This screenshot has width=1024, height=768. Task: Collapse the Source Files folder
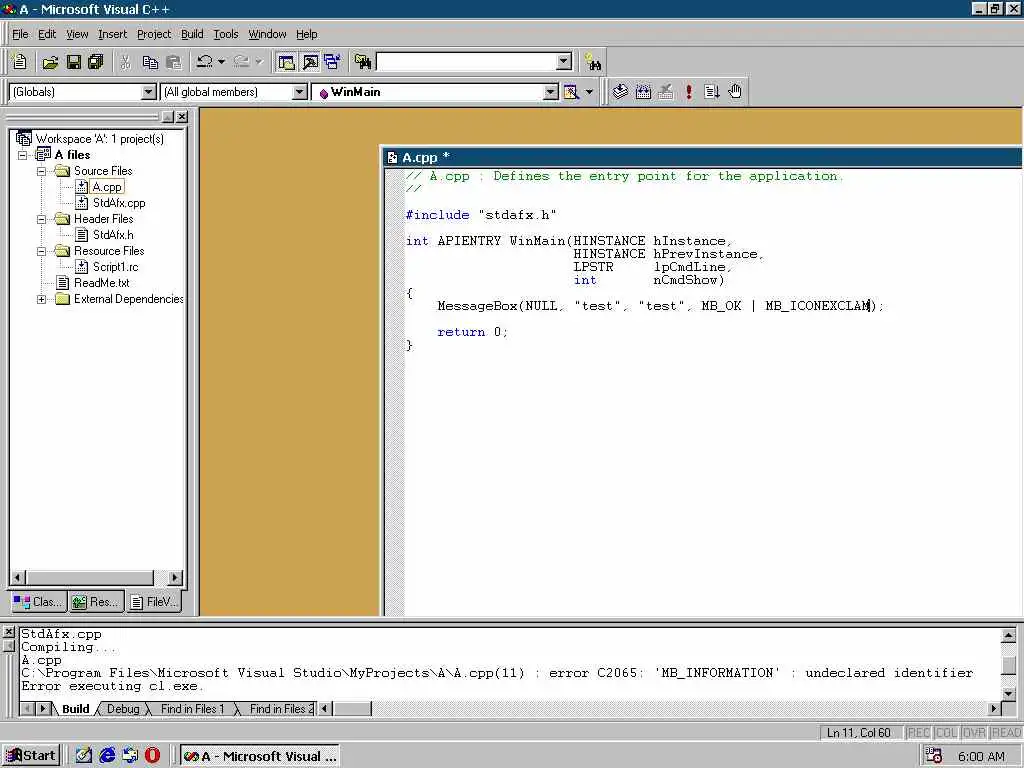tap(41, 171)
